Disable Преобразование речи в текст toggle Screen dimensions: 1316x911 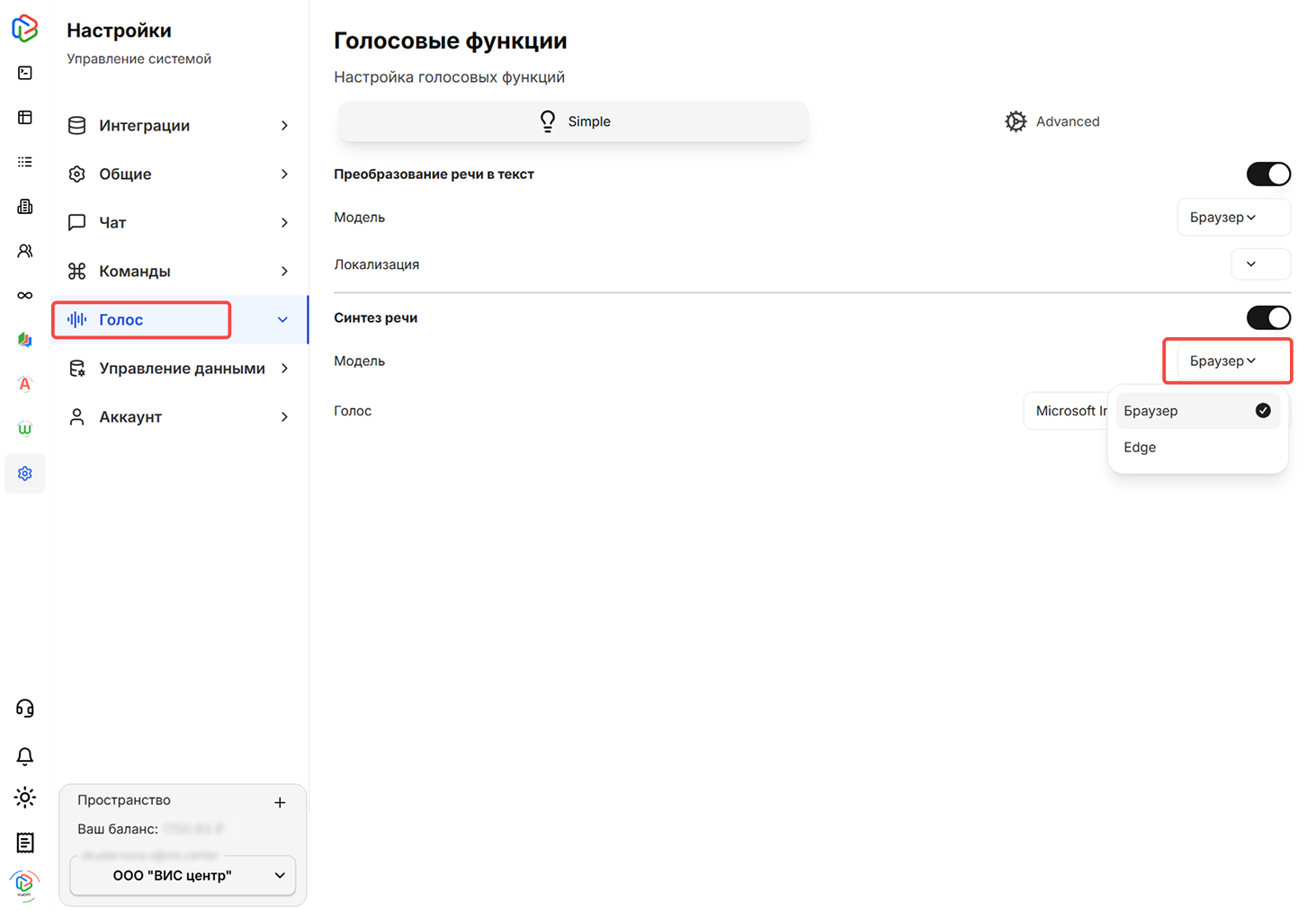(x=1267, y=174)
